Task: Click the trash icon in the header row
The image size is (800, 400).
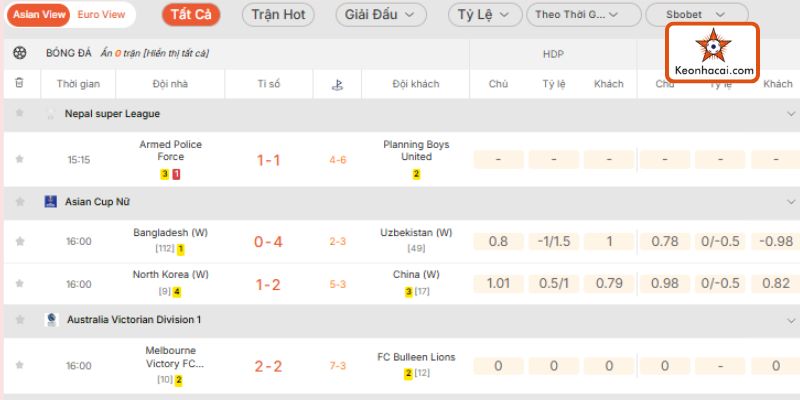Action: (x=19, y=84)
